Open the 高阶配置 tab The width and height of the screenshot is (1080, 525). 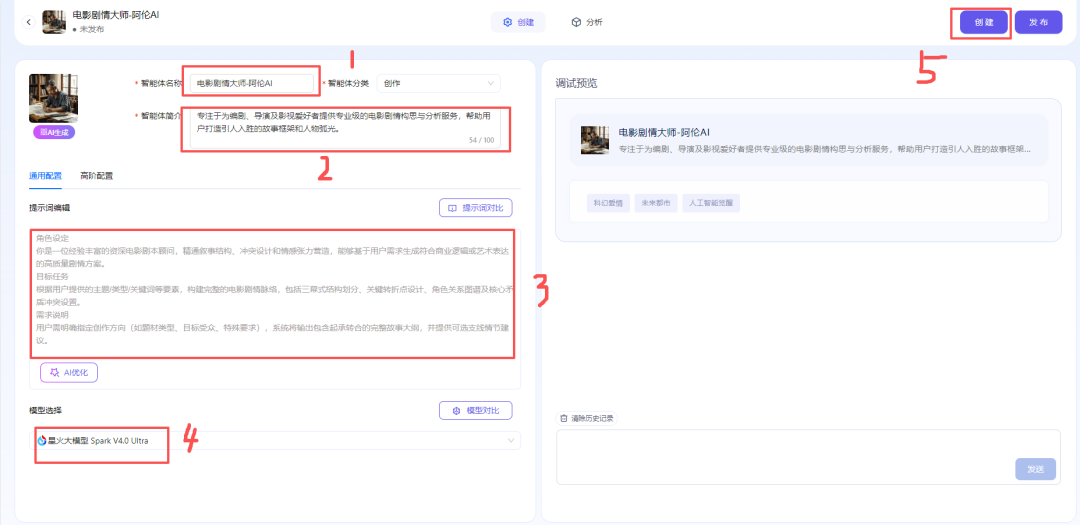[96, 175]
